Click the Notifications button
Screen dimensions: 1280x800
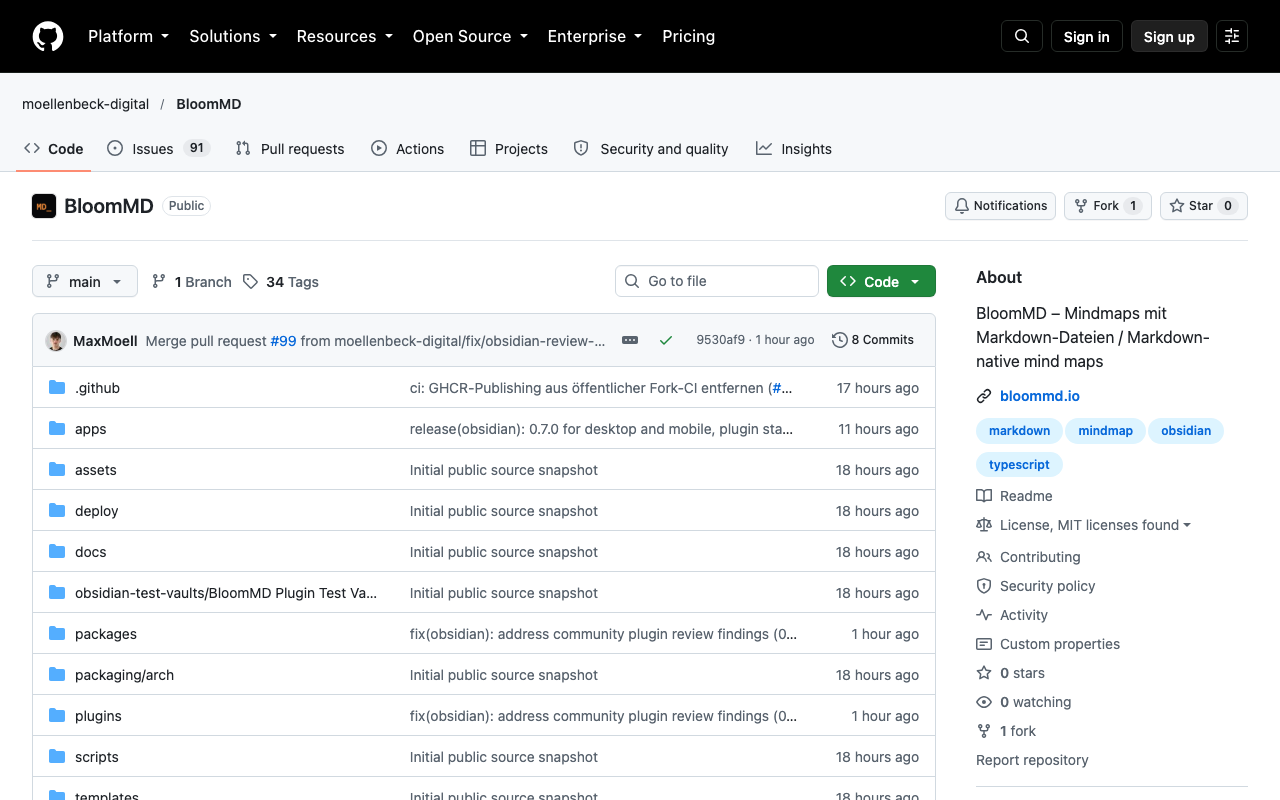(x=1000, y=206)
